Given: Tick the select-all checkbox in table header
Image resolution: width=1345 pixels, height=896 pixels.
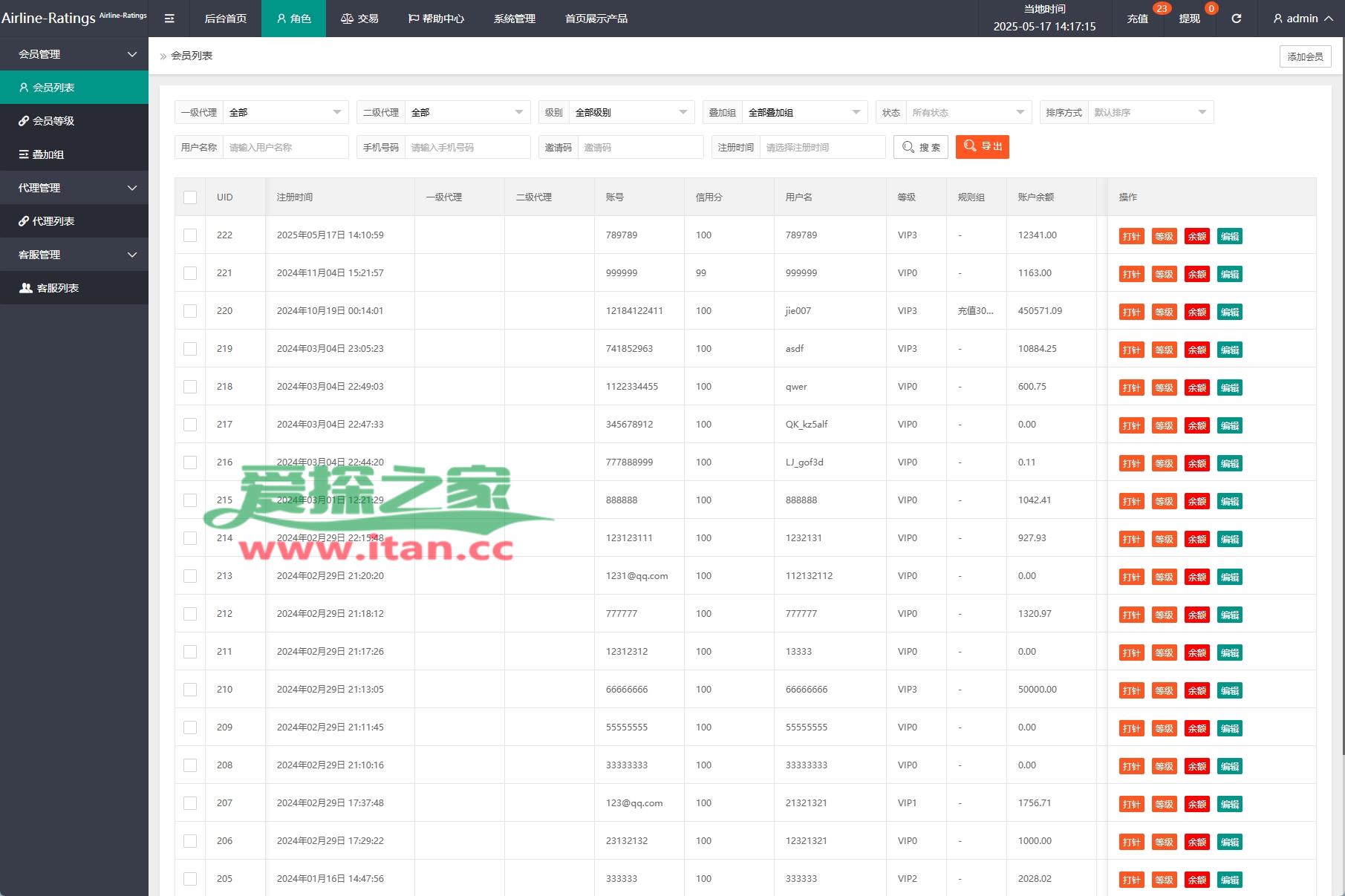Looking at the screenshot, I should click(x=190, y=197).
